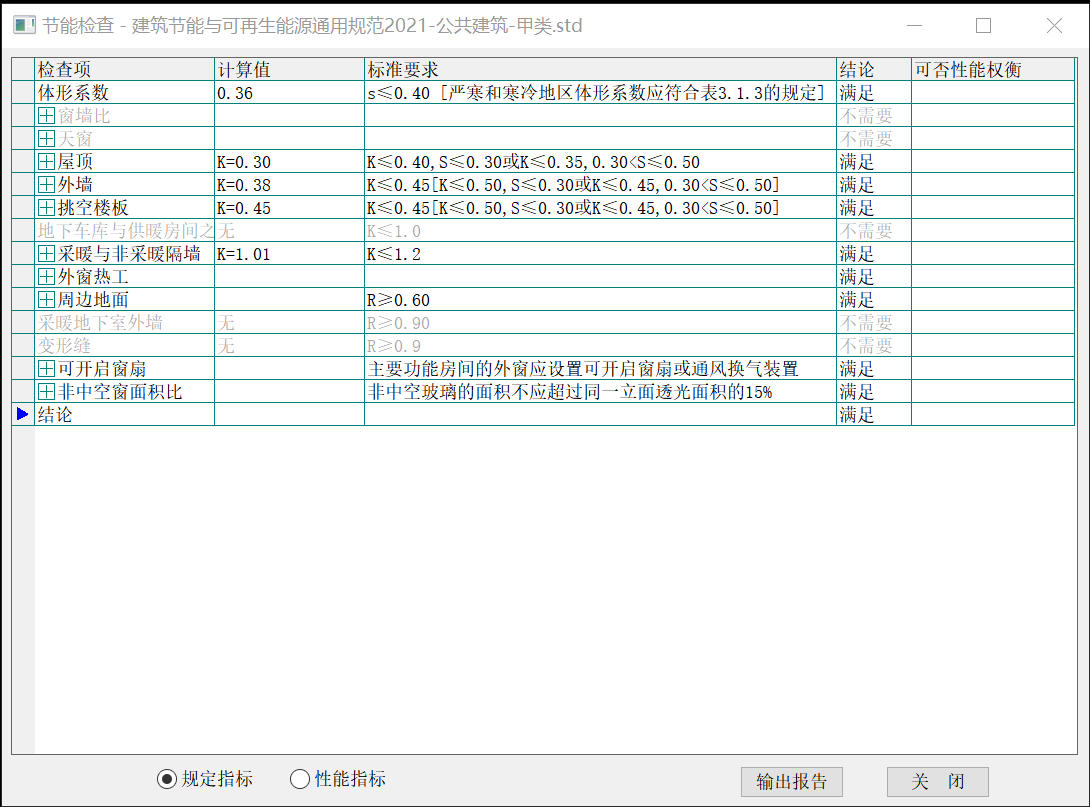Expand the 外墙 row details
The width and height of the screenshot is (1090, 807).
(x=46, y=185)
